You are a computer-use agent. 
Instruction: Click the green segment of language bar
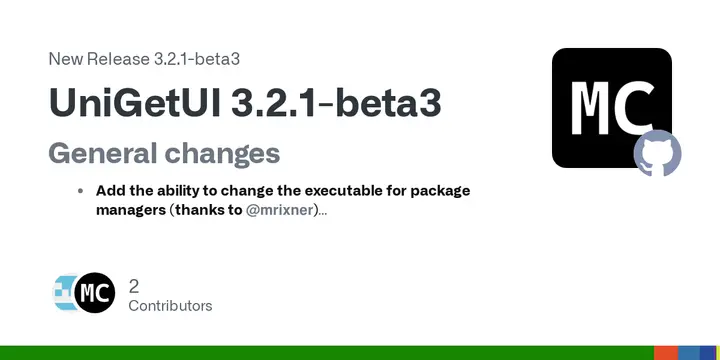[x=327, y=353]
